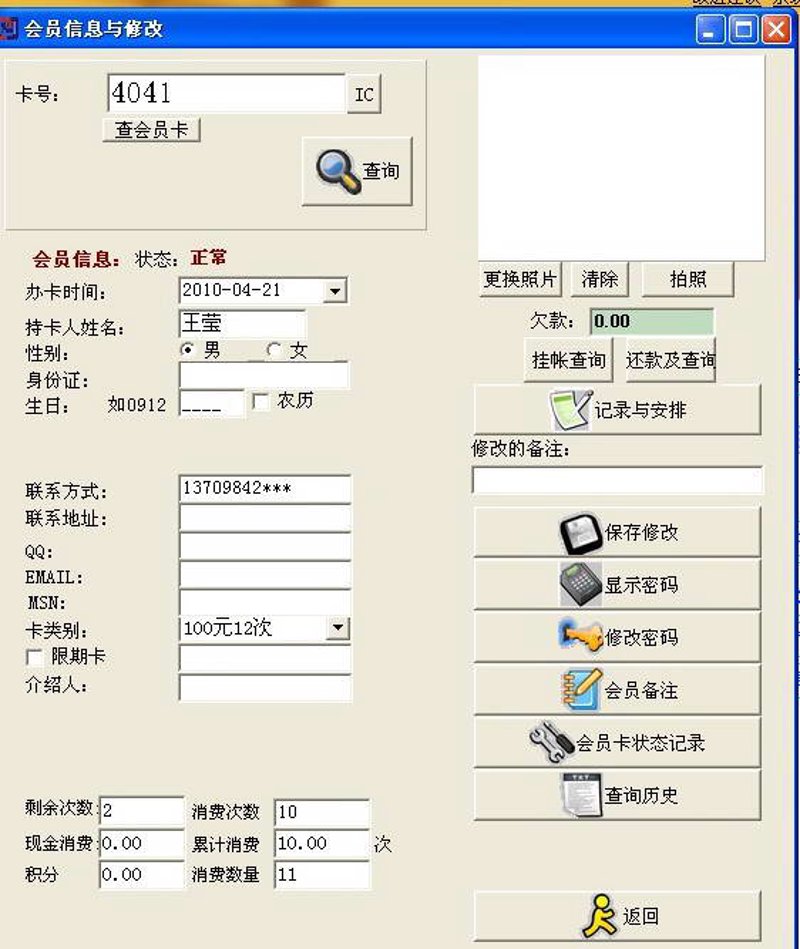Click the 修改的备注 input field
The height and width of the screenshot is (949, 800).
pyautogui.click(x=617, y=481)
